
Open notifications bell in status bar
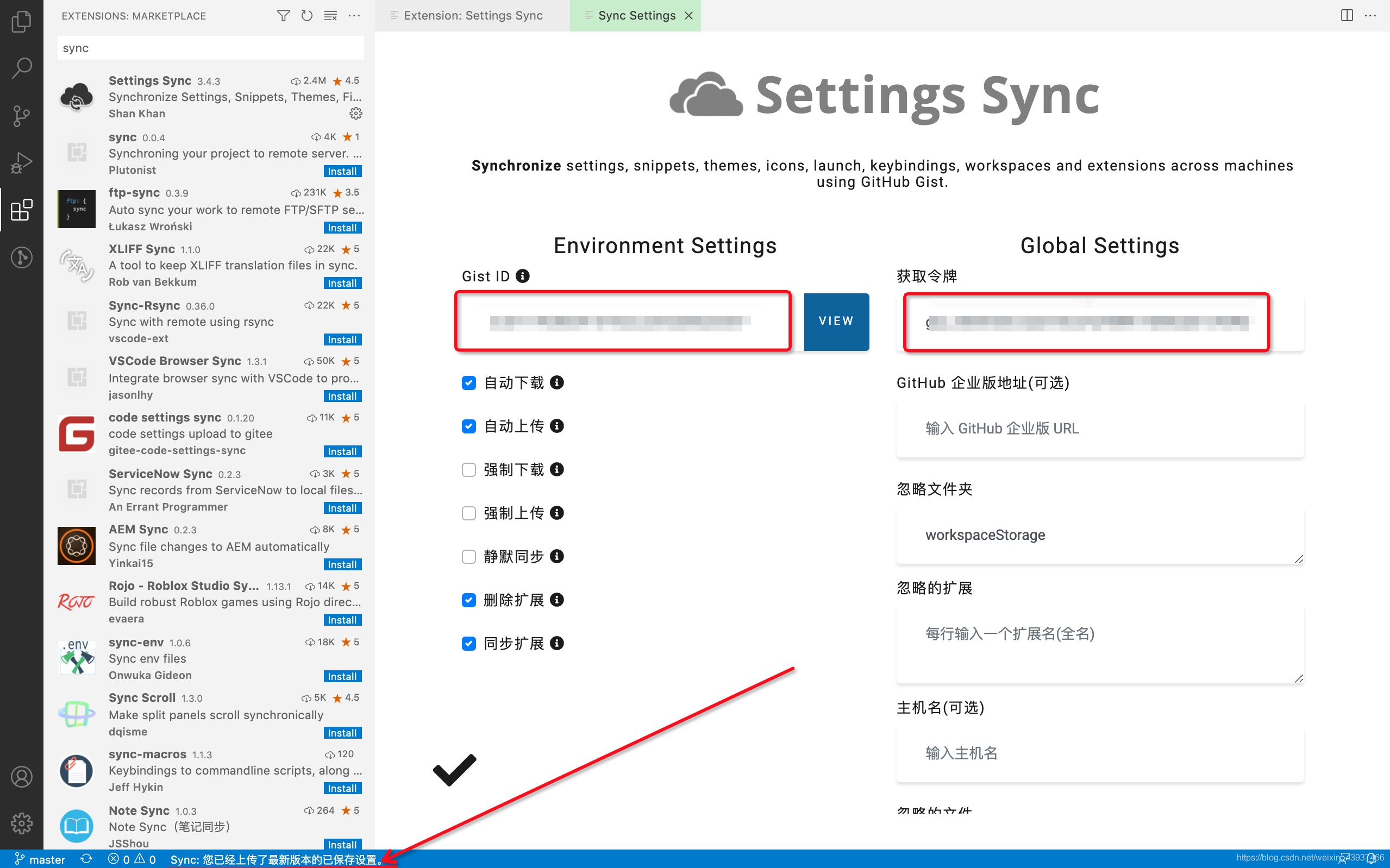(x=1371, y=859)
